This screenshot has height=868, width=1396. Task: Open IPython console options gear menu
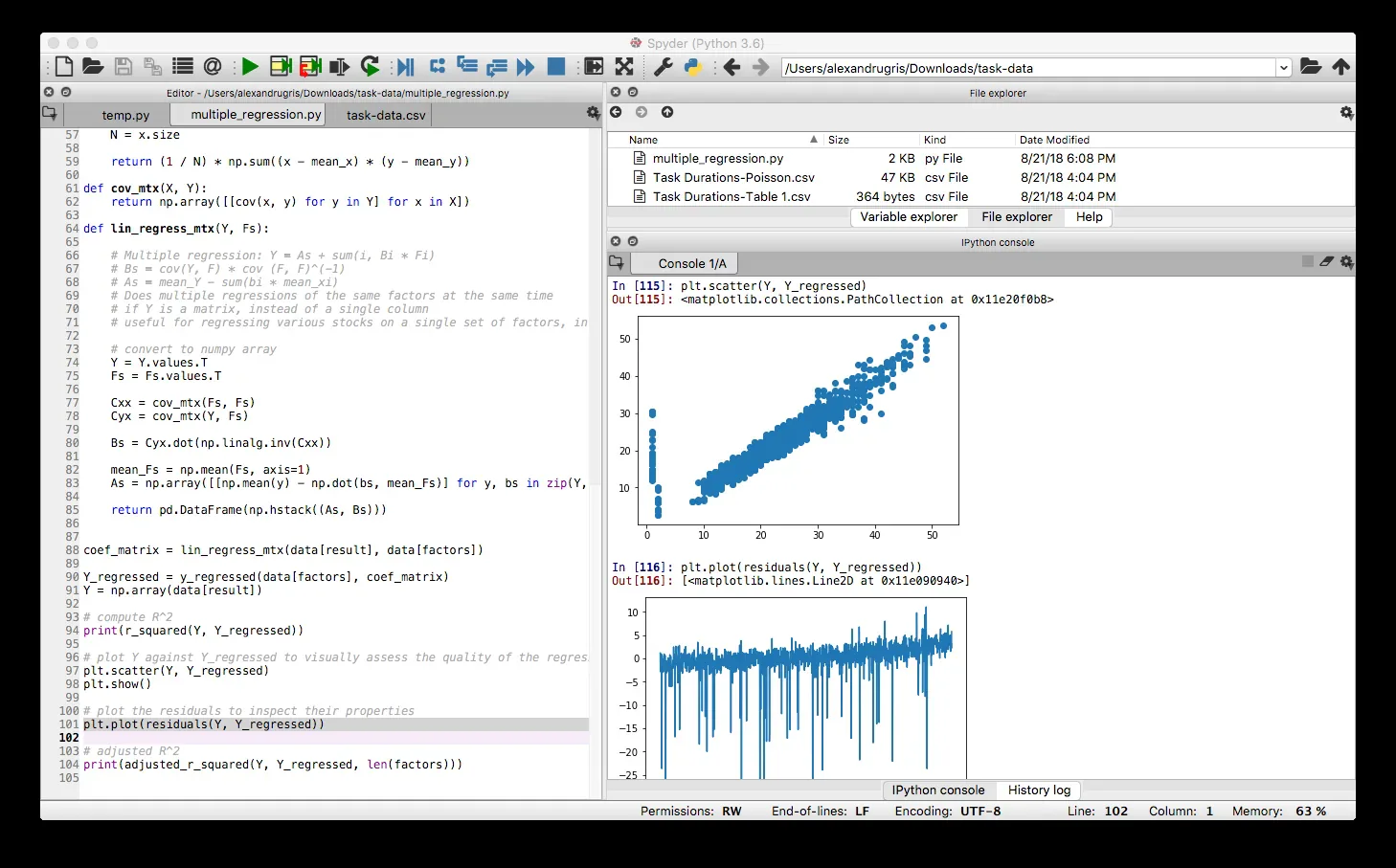point(1346,262)
